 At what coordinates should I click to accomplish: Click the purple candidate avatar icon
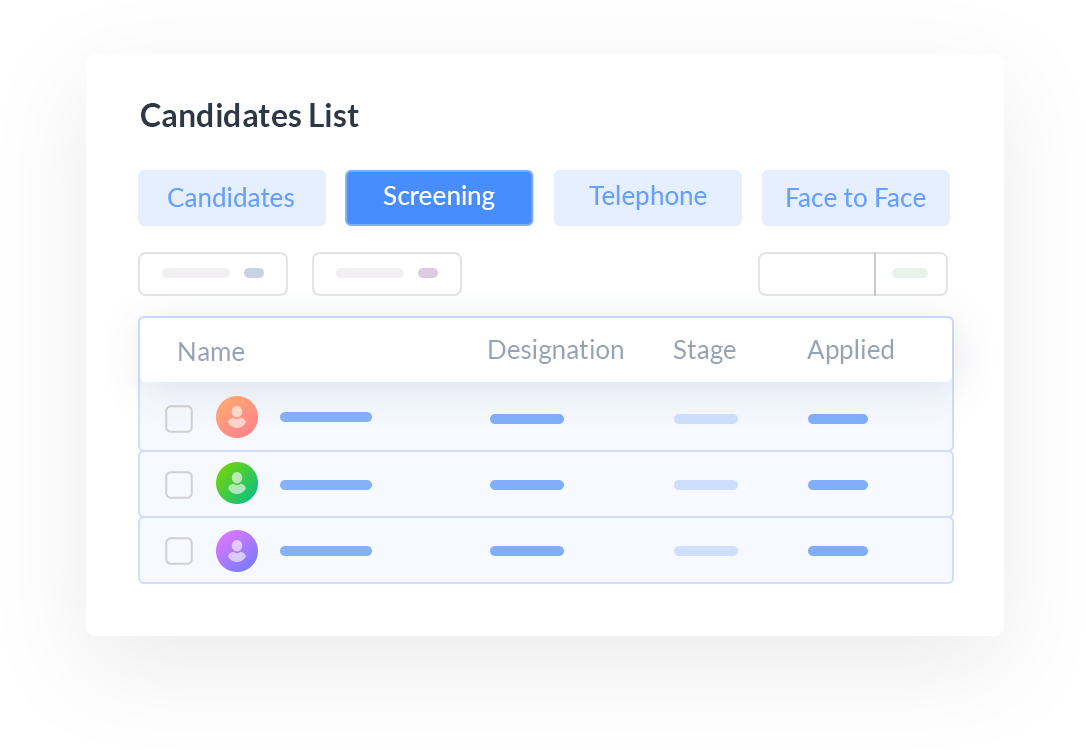tap(237, 551)
